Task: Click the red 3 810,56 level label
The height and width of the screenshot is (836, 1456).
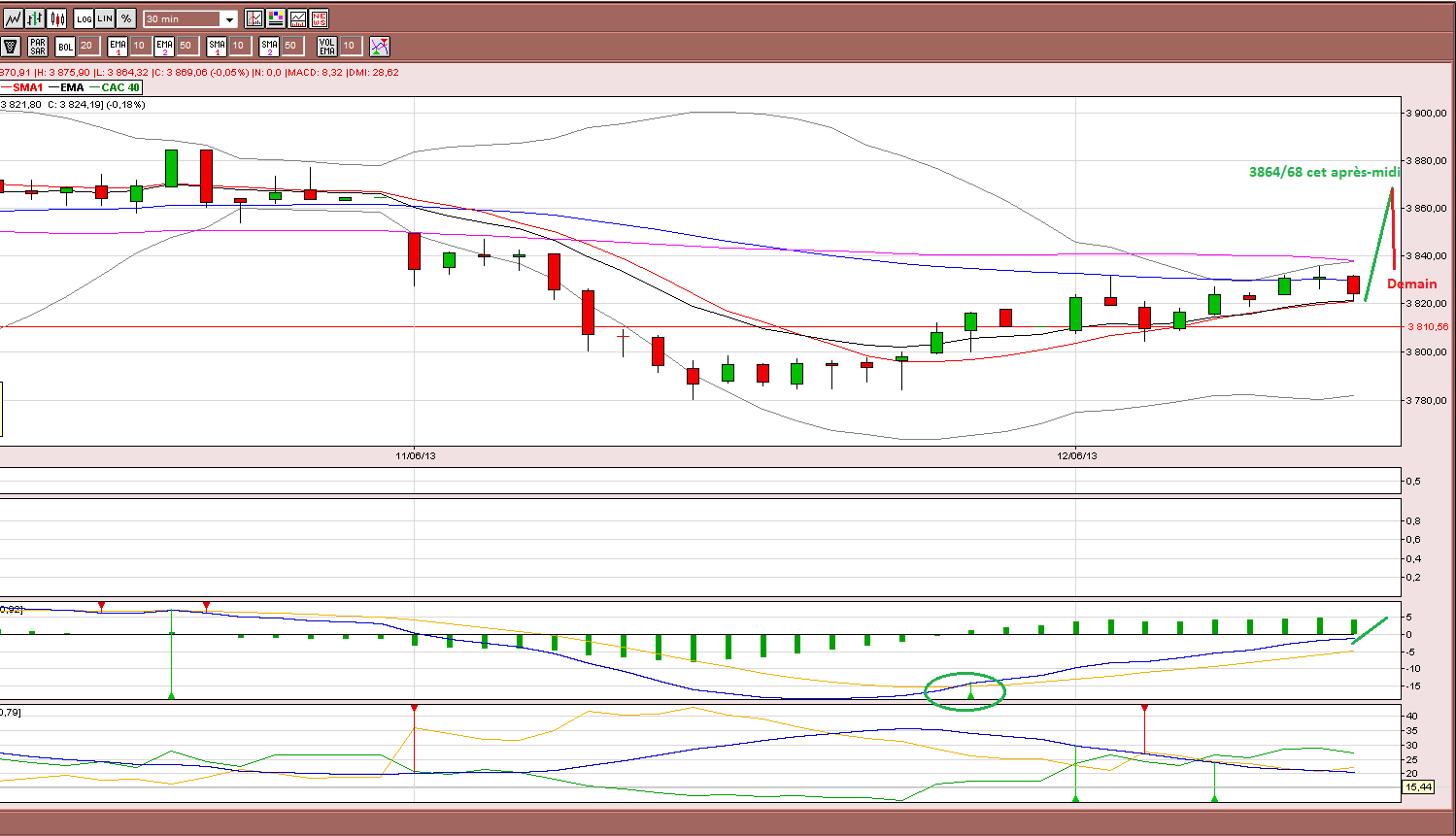Action: (x=1428, y=327)
